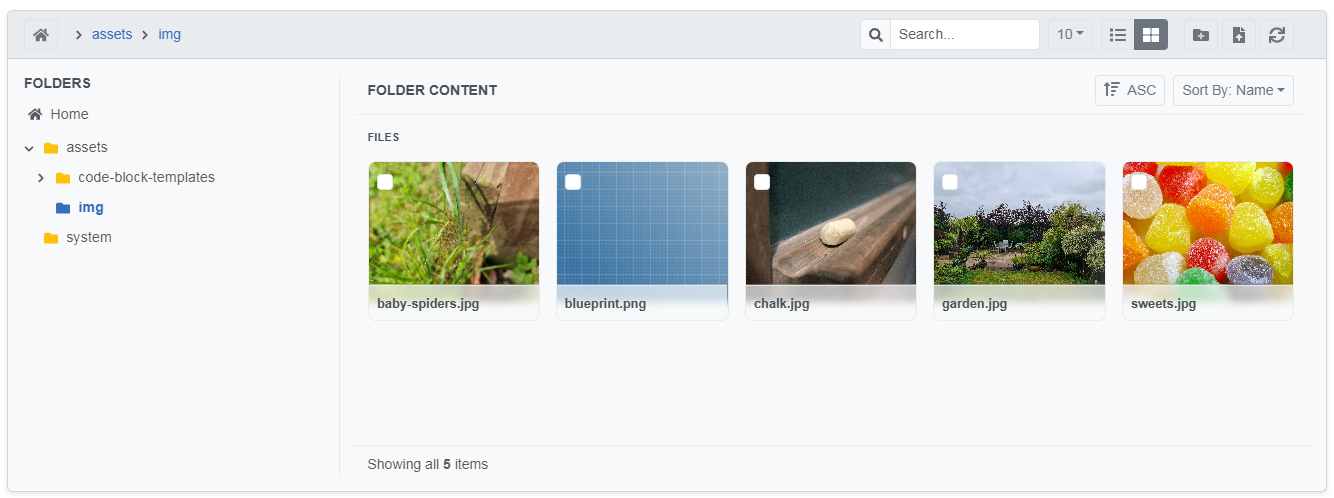Tick the checkbox on blueprint.png

point(573,182)
